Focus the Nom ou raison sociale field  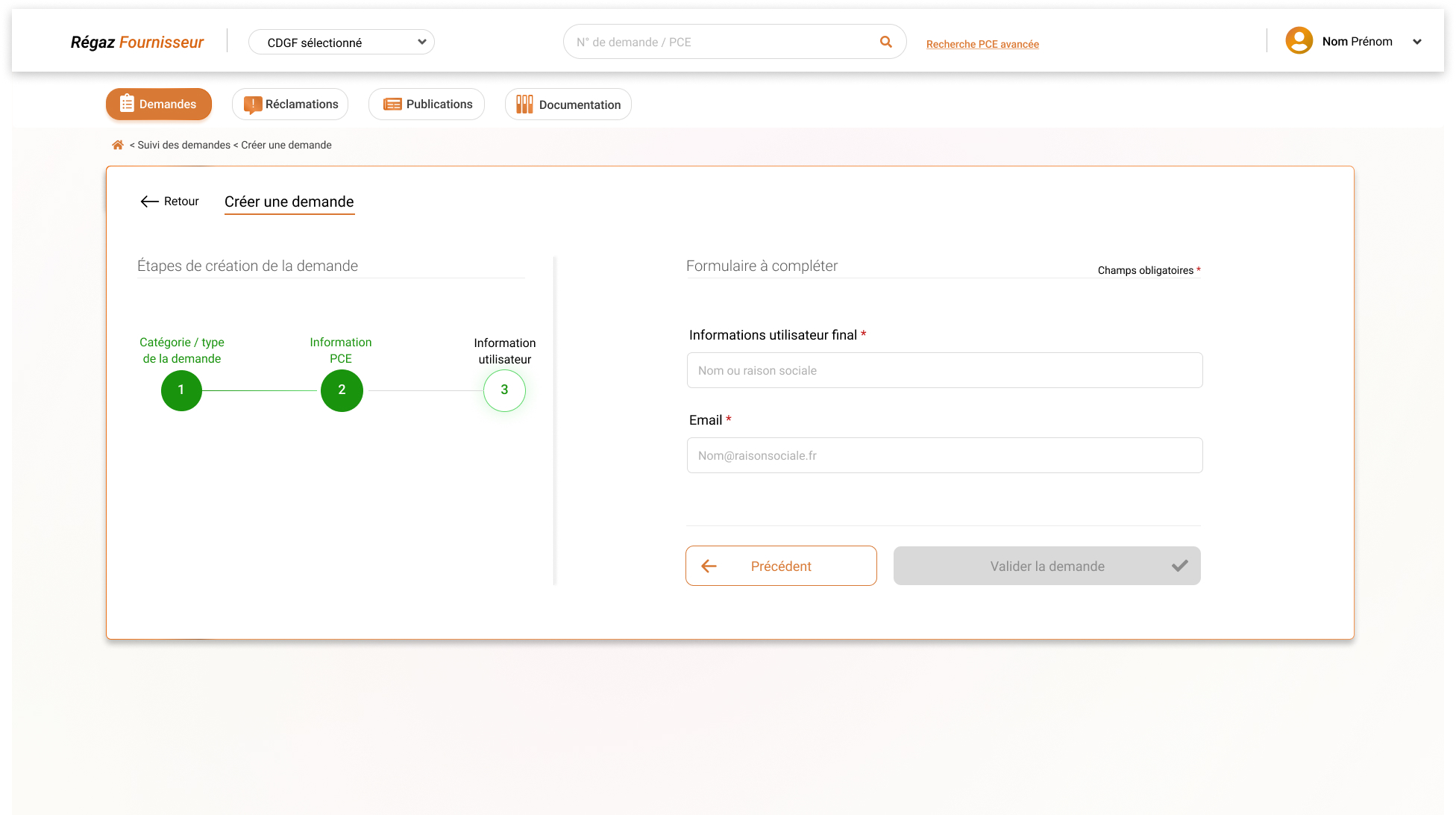944,370
